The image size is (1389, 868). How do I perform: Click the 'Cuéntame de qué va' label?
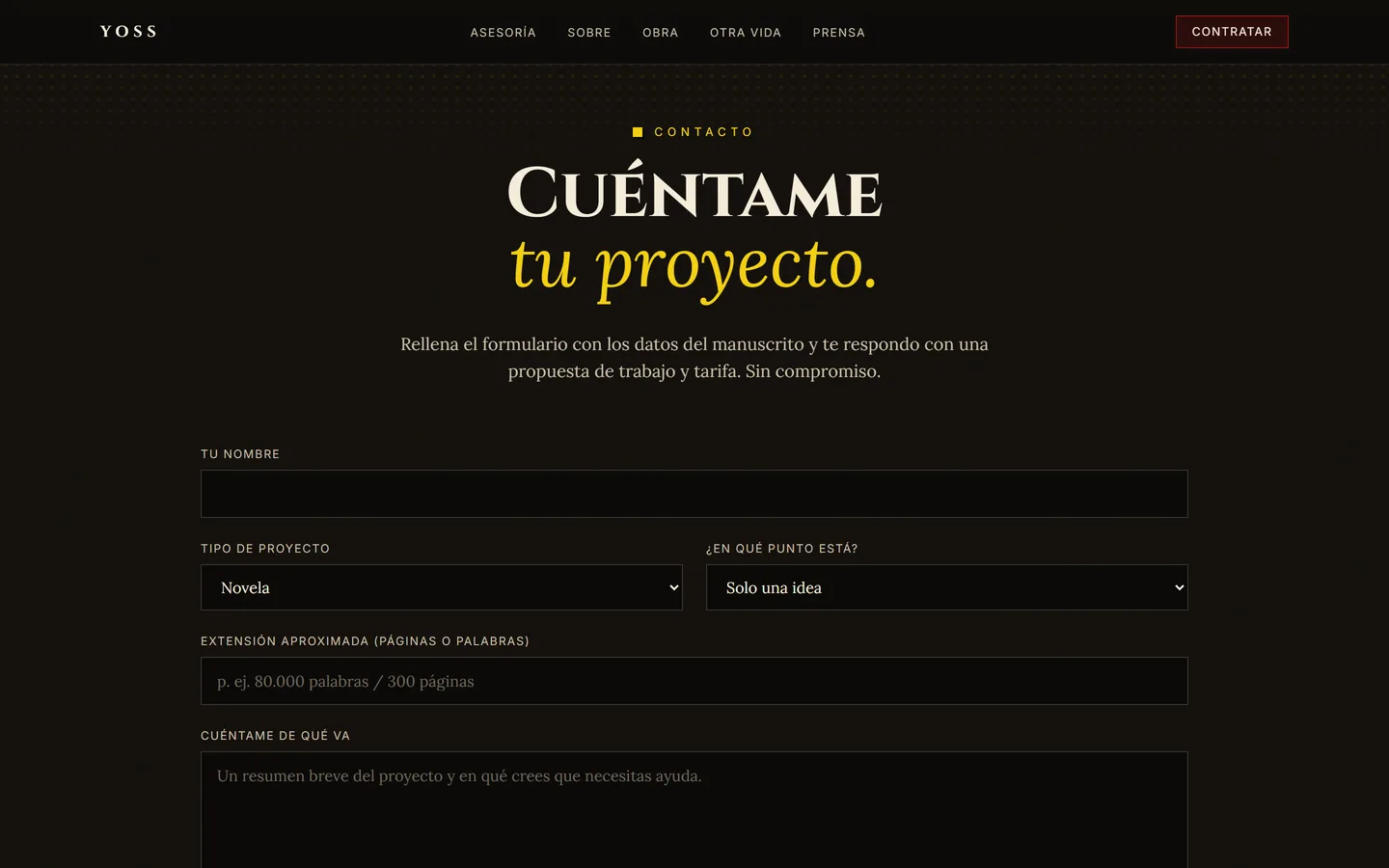coord(275,736)
